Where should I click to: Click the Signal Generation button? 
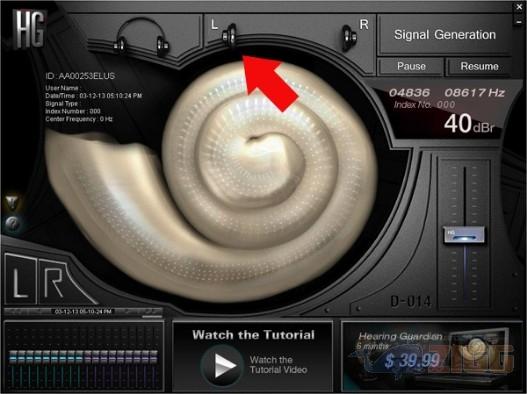[445, 35]
